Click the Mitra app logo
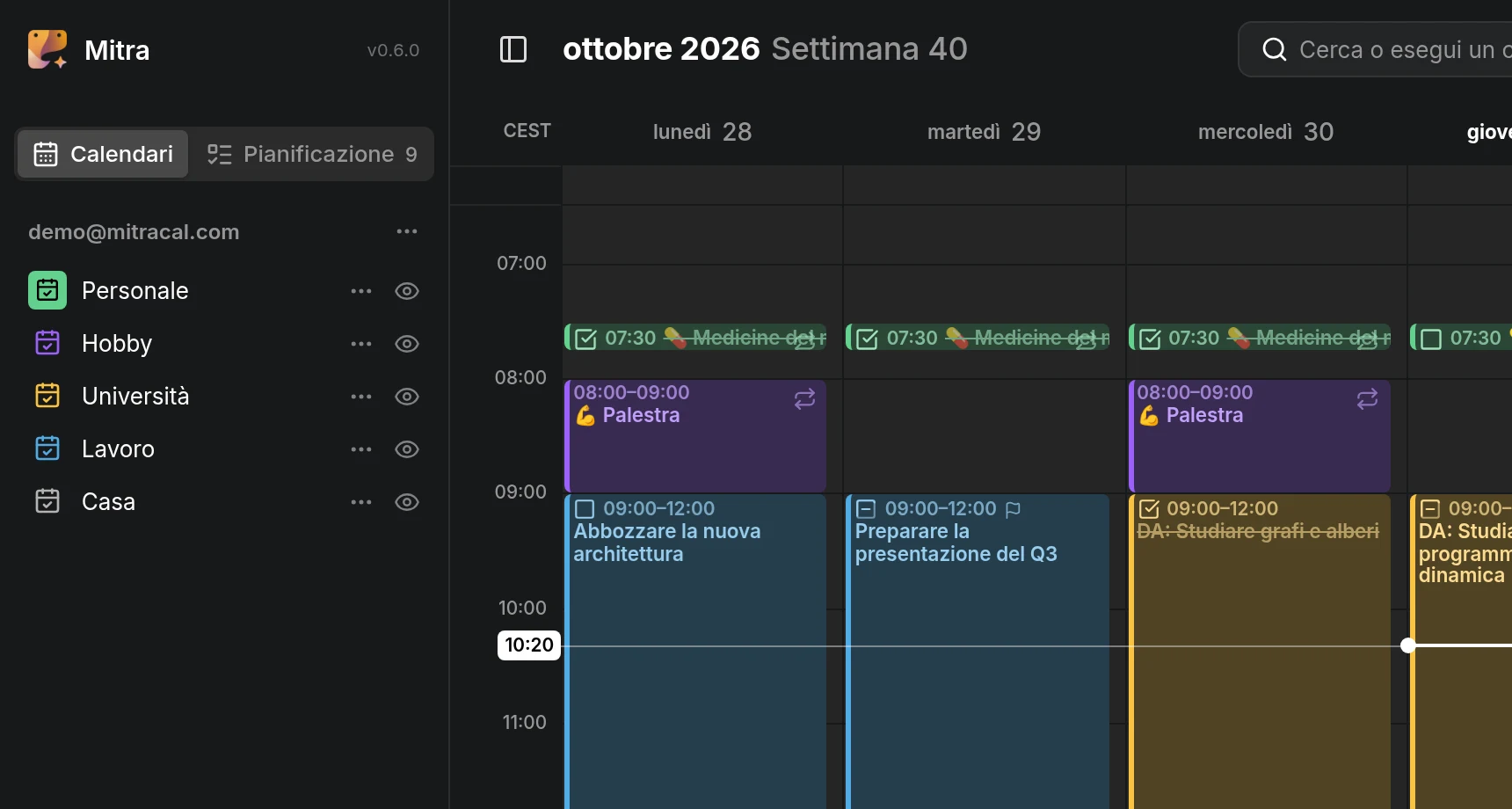 coord(47,49)
